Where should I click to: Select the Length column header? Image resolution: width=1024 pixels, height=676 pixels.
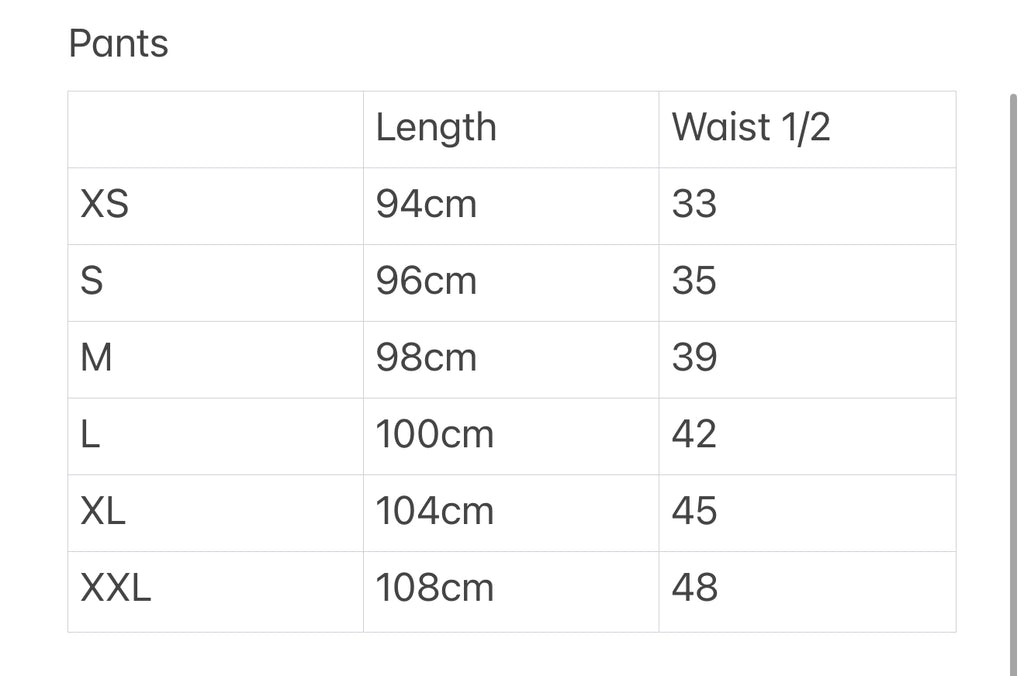tap(436, 128)
